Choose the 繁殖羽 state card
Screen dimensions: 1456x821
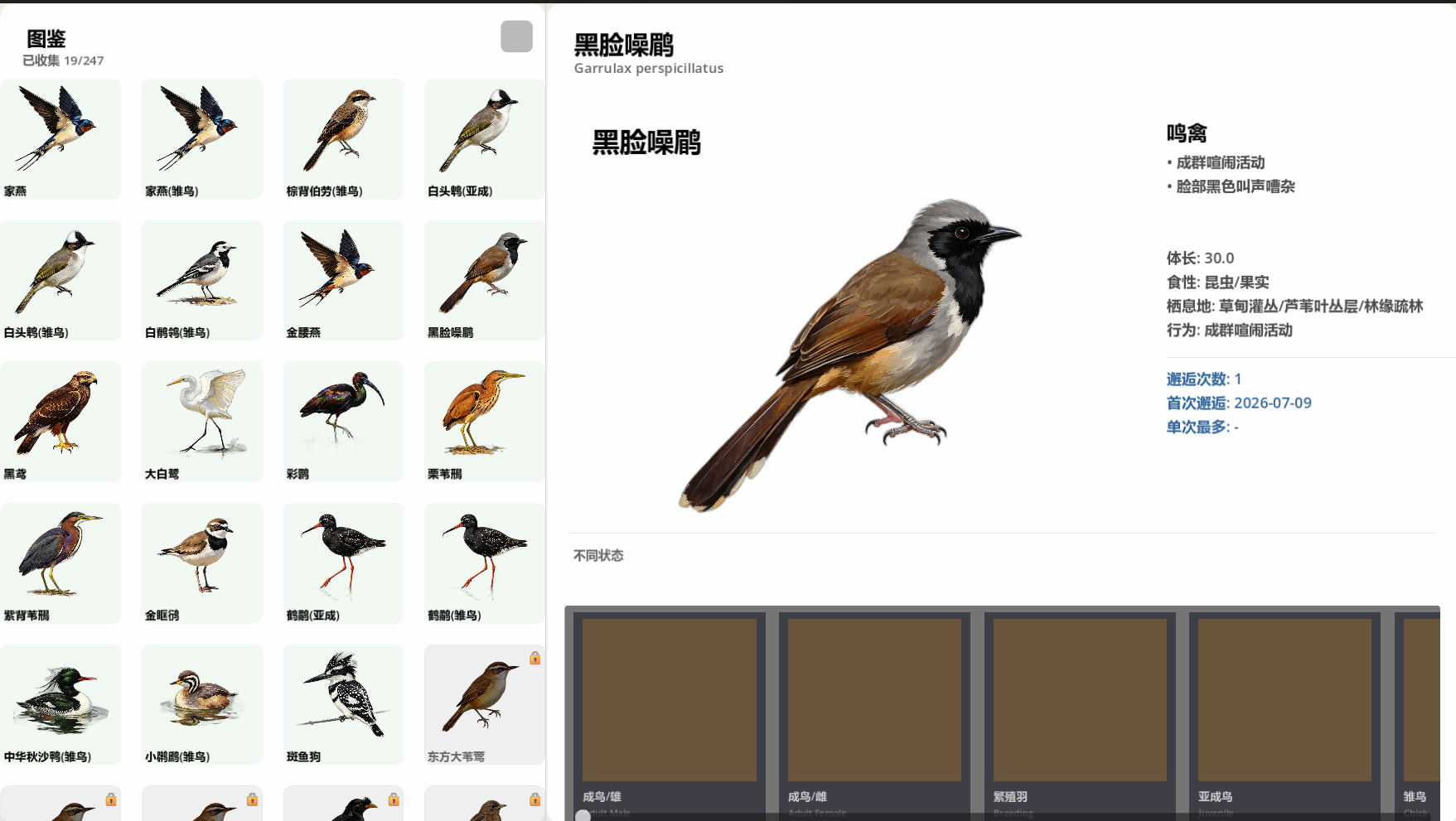click(x=1080, y=717)
